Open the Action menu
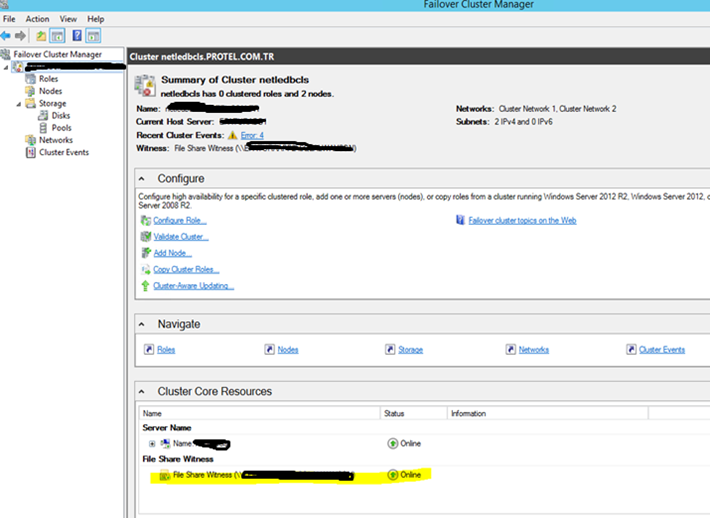The image size is (710, 518). click(37, 19)
